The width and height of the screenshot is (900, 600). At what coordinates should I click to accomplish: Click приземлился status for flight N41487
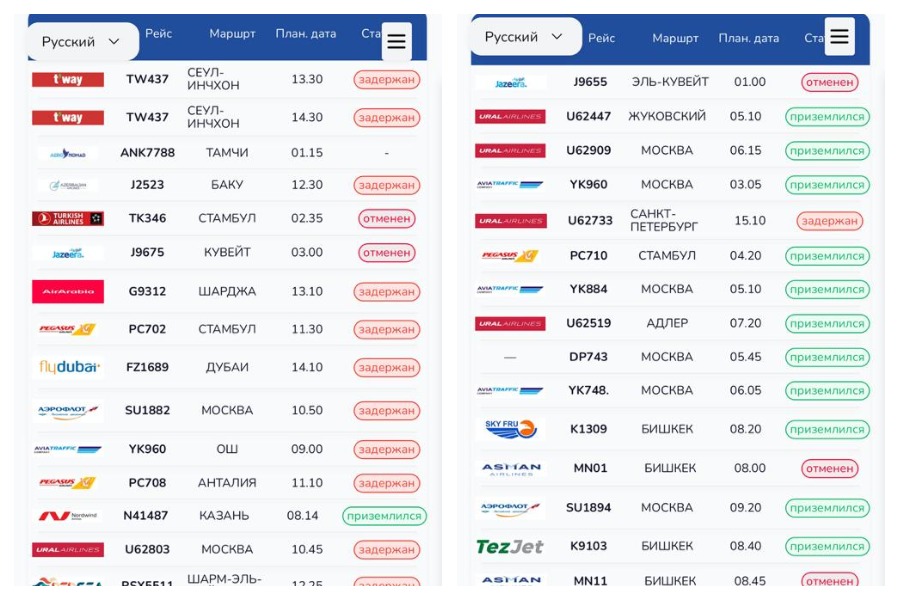click(384, 516)
